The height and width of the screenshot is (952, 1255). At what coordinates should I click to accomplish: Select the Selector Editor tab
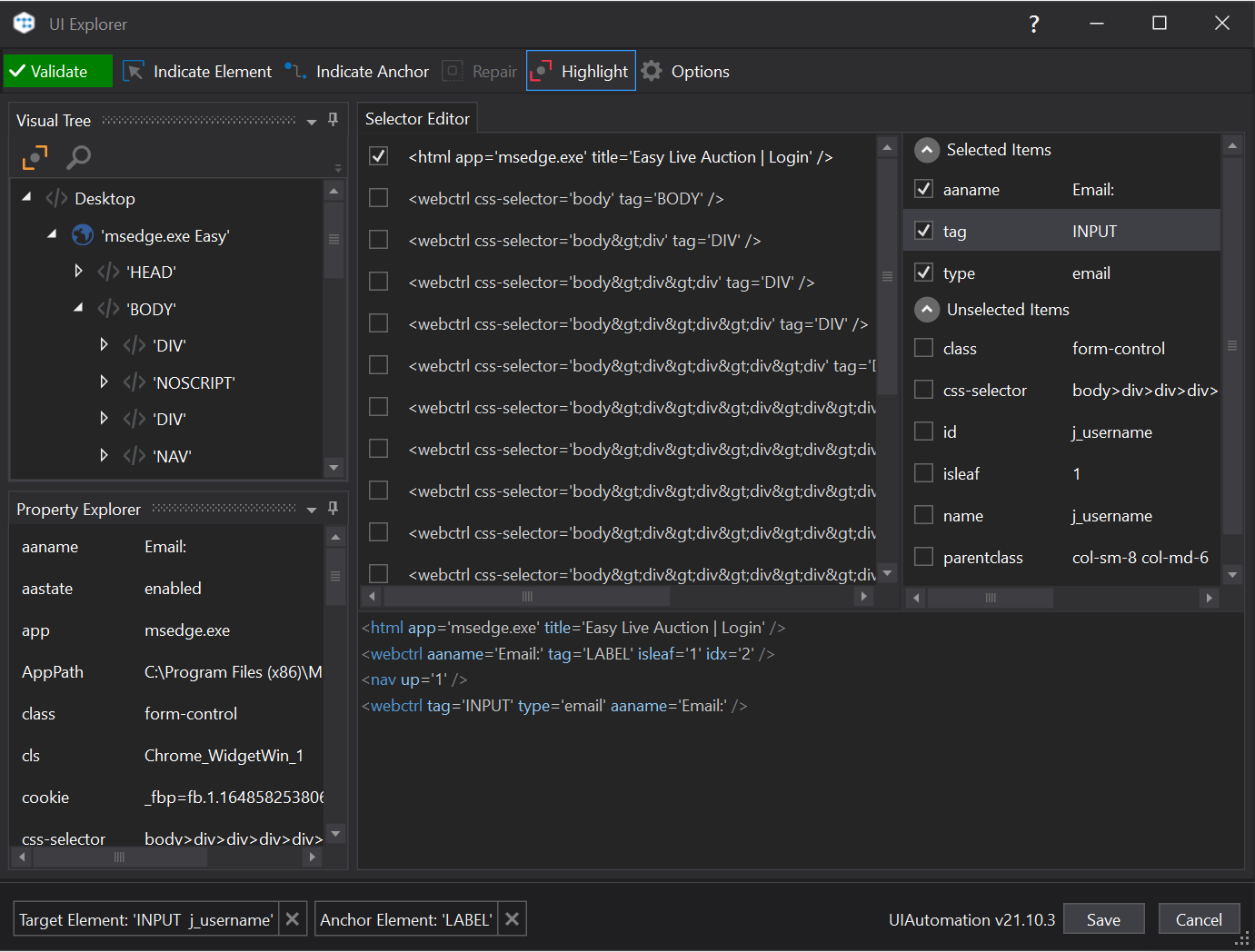(x=417, y=119)
